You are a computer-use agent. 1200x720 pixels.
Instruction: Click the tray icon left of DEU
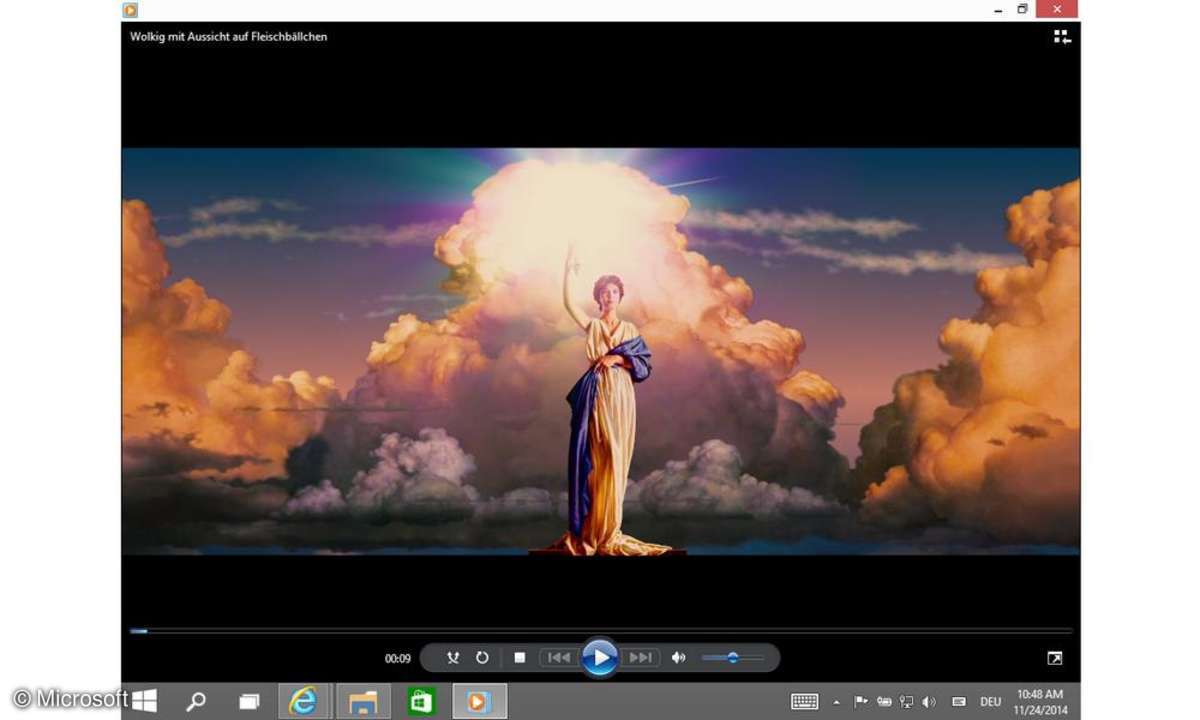tap(958, 702)
